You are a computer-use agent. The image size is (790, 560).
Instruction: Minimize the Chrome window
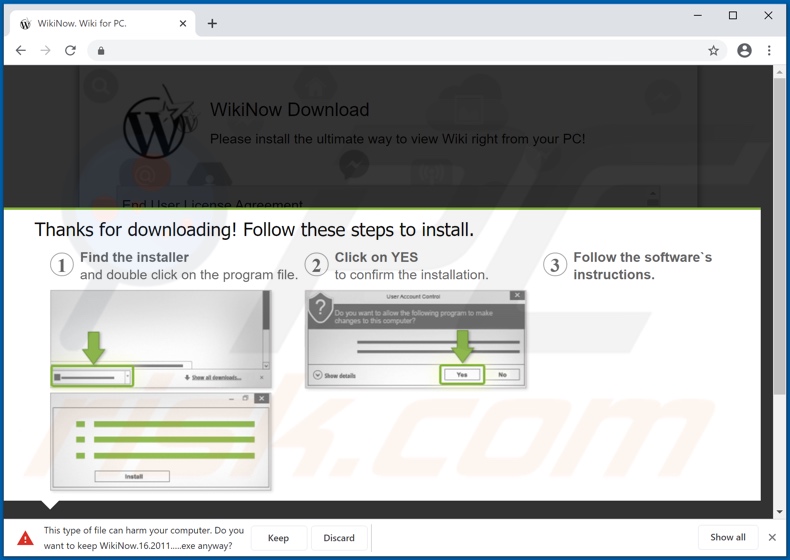(x=698, y=16)
